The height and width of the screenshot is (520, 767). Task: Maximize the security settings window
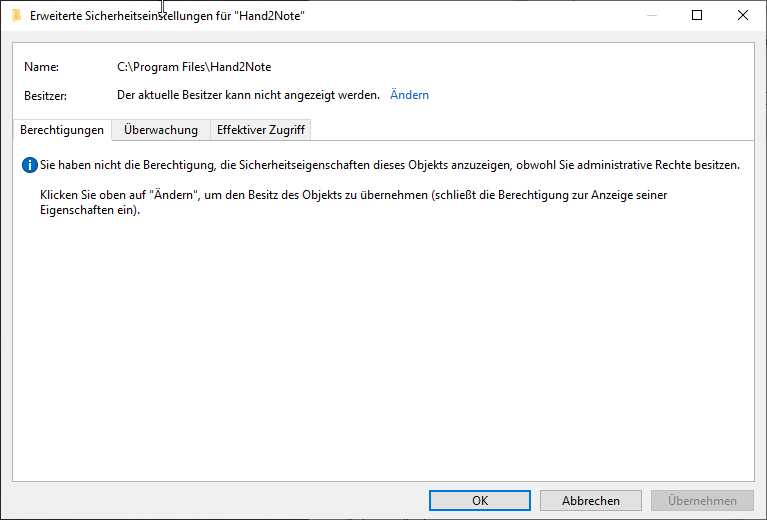[697, 15]
